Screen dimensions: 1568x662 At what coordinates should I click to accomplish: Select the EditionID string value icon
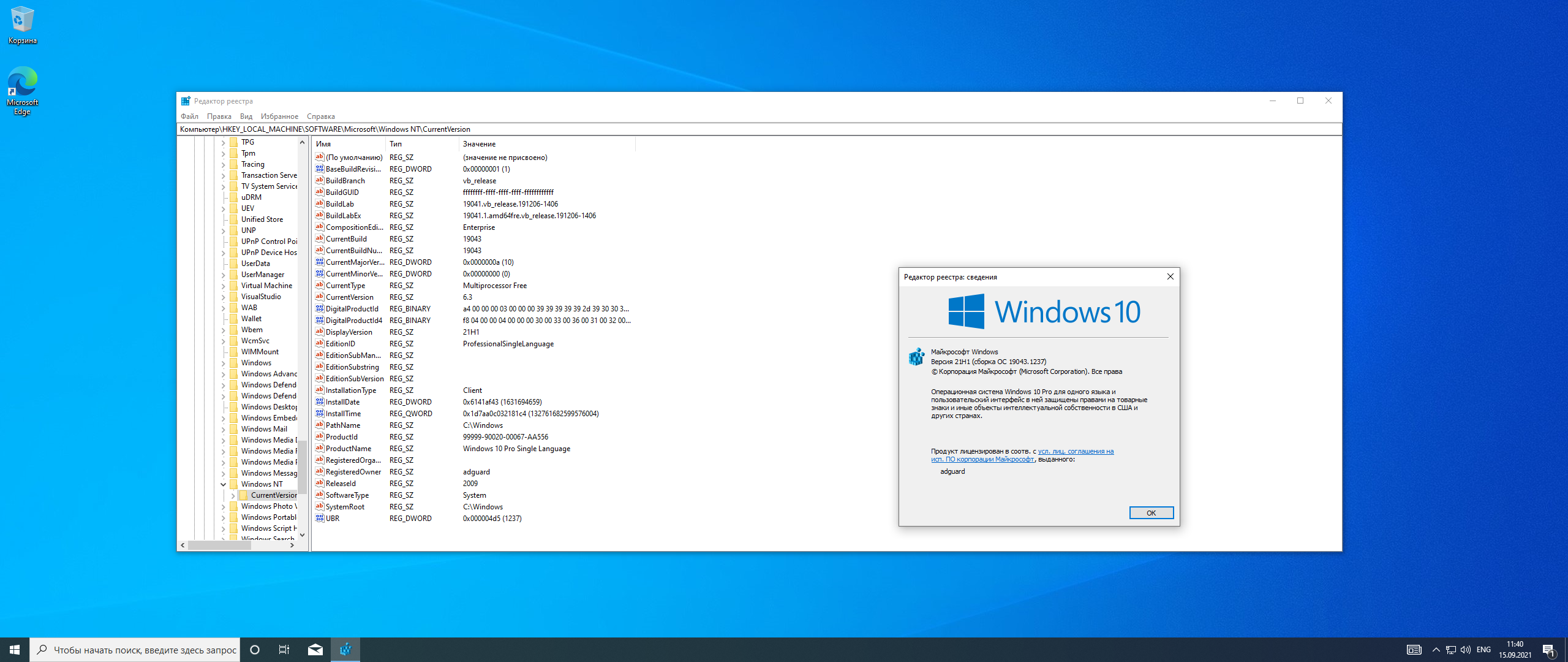point(319,343)
